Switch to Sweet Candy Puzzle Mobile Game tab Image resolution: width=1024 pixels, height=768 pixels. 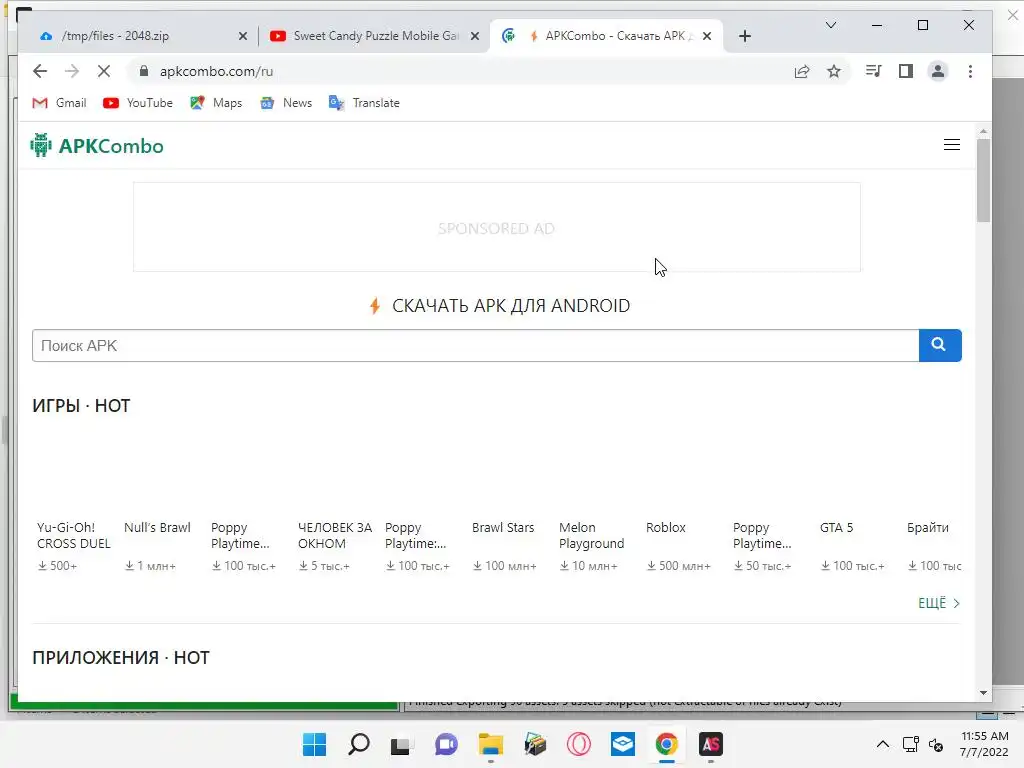pos(375,36)
